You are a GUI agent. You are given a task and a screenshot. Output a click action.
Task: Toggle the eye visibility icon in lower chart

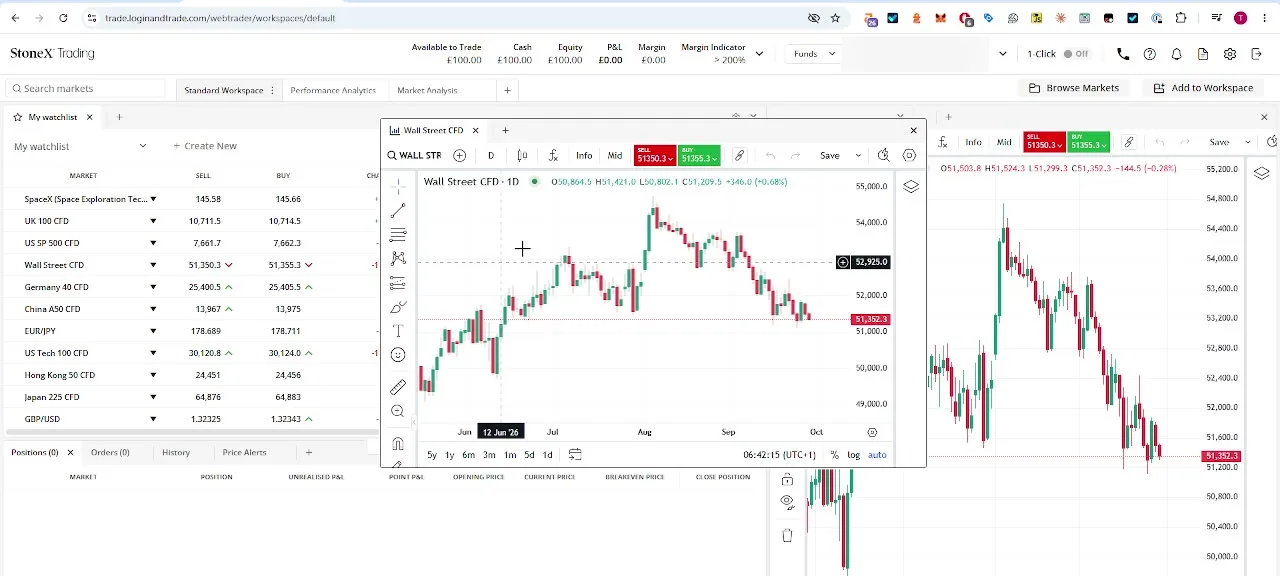tap(787, 501)
